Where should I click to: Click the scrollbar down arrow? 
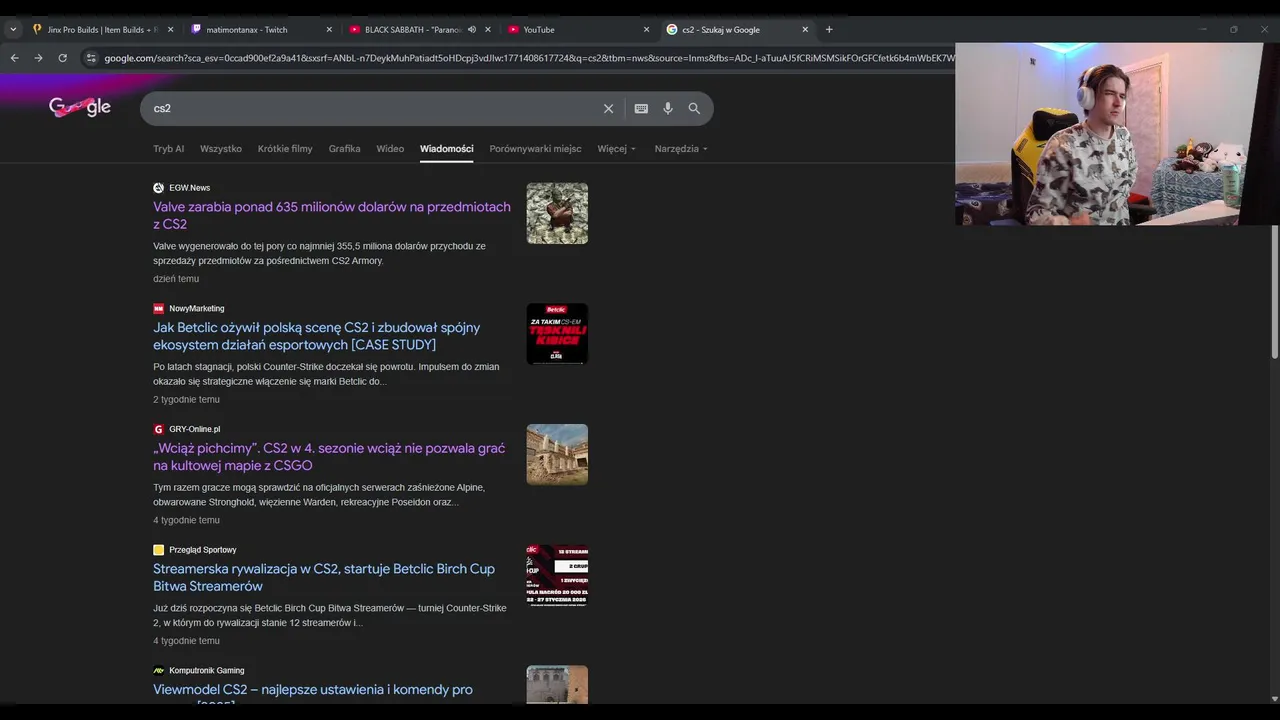coord(1274,698)
